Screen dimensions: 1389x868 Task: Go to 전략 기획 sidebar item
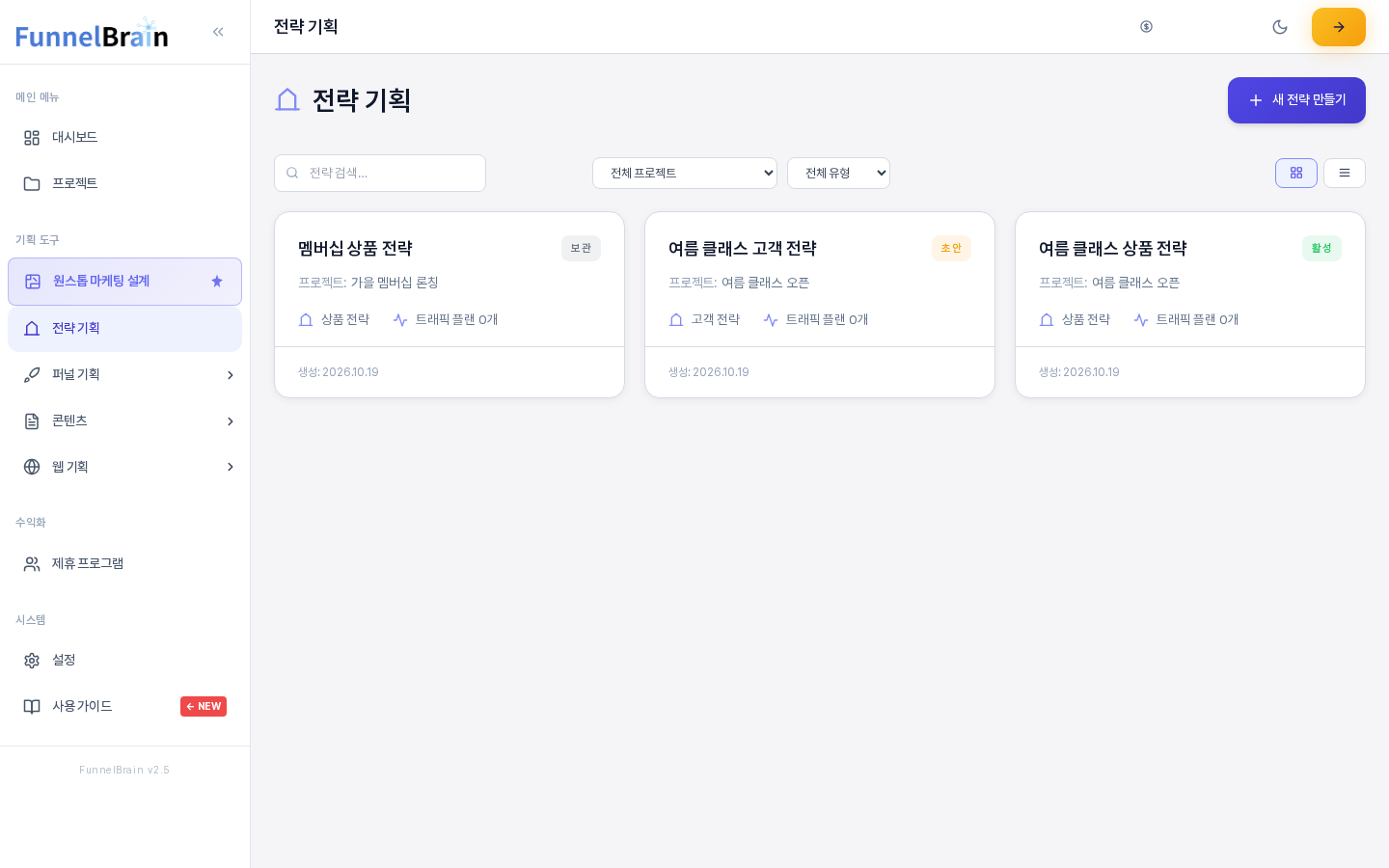pyautogui.click(x=124, y=329)
